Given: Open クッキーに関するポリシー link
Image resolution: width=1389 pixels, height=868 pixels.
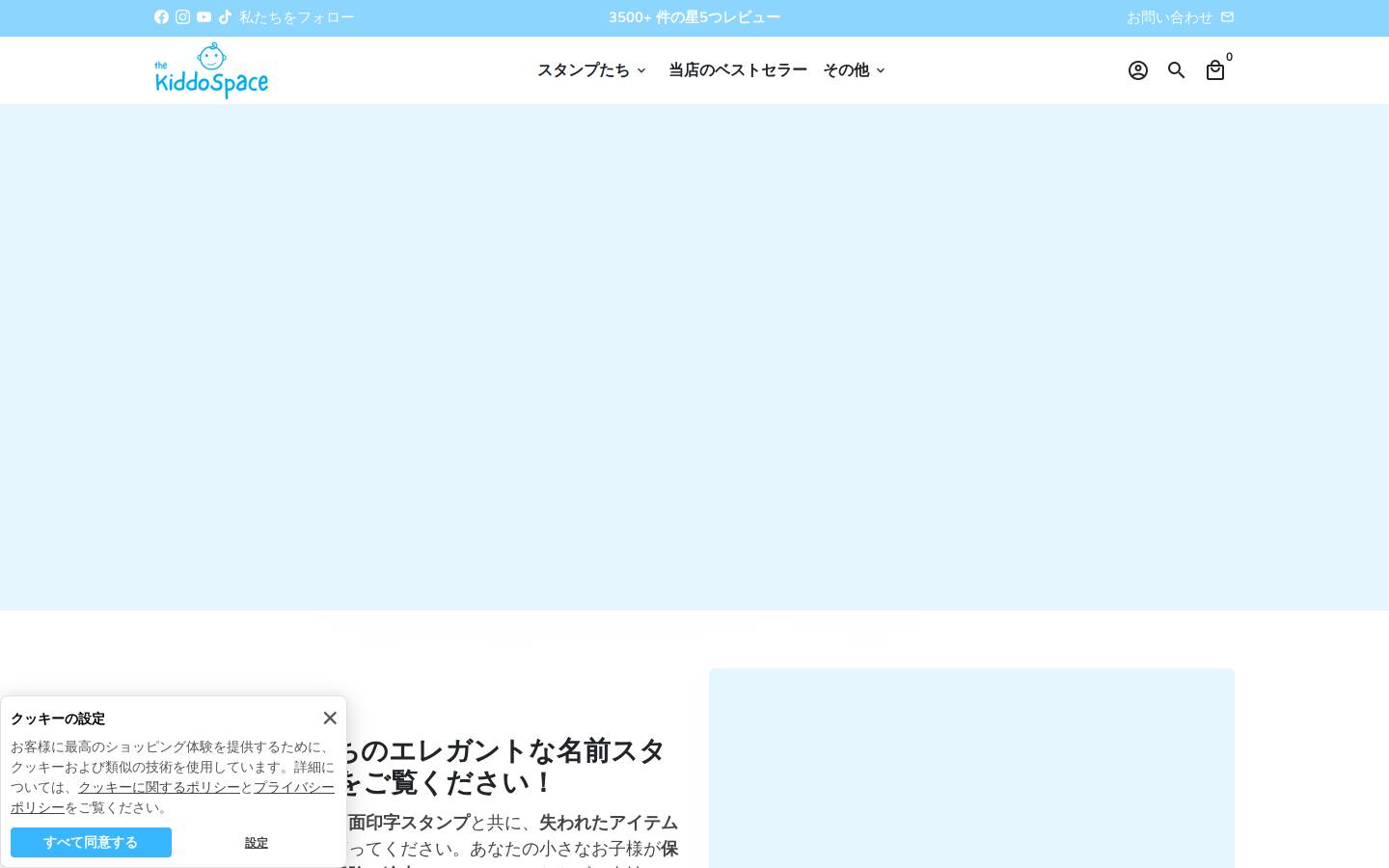Looking at the screenshot, I should (x=159, y=787).
